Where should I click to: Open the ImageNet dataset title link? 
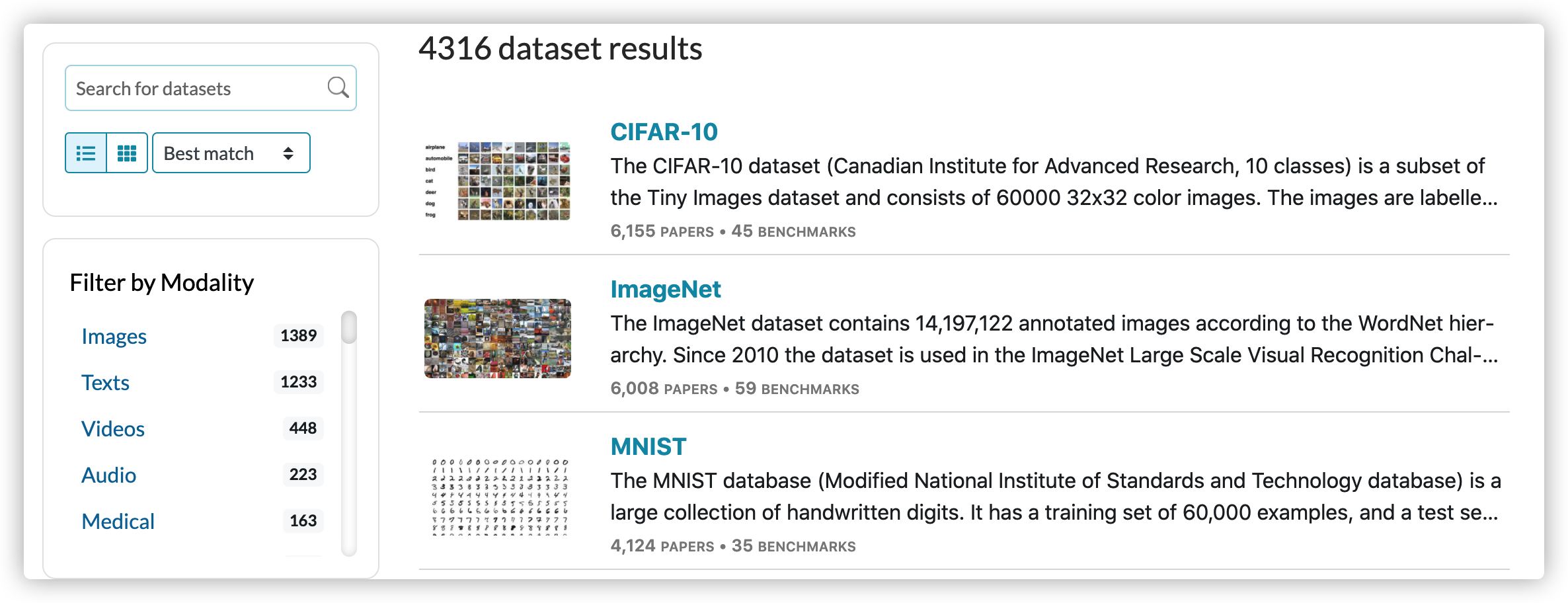click(666, 290)
